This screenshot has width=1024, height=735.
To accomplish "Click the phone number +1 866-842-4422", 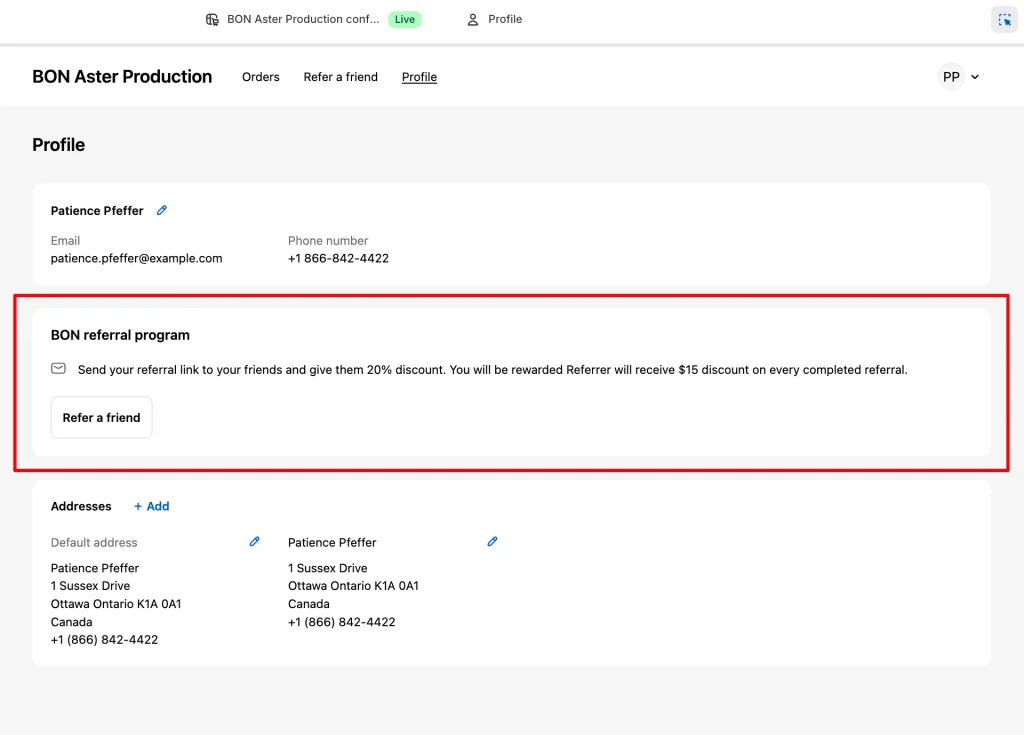I will (x=339, y=258).
